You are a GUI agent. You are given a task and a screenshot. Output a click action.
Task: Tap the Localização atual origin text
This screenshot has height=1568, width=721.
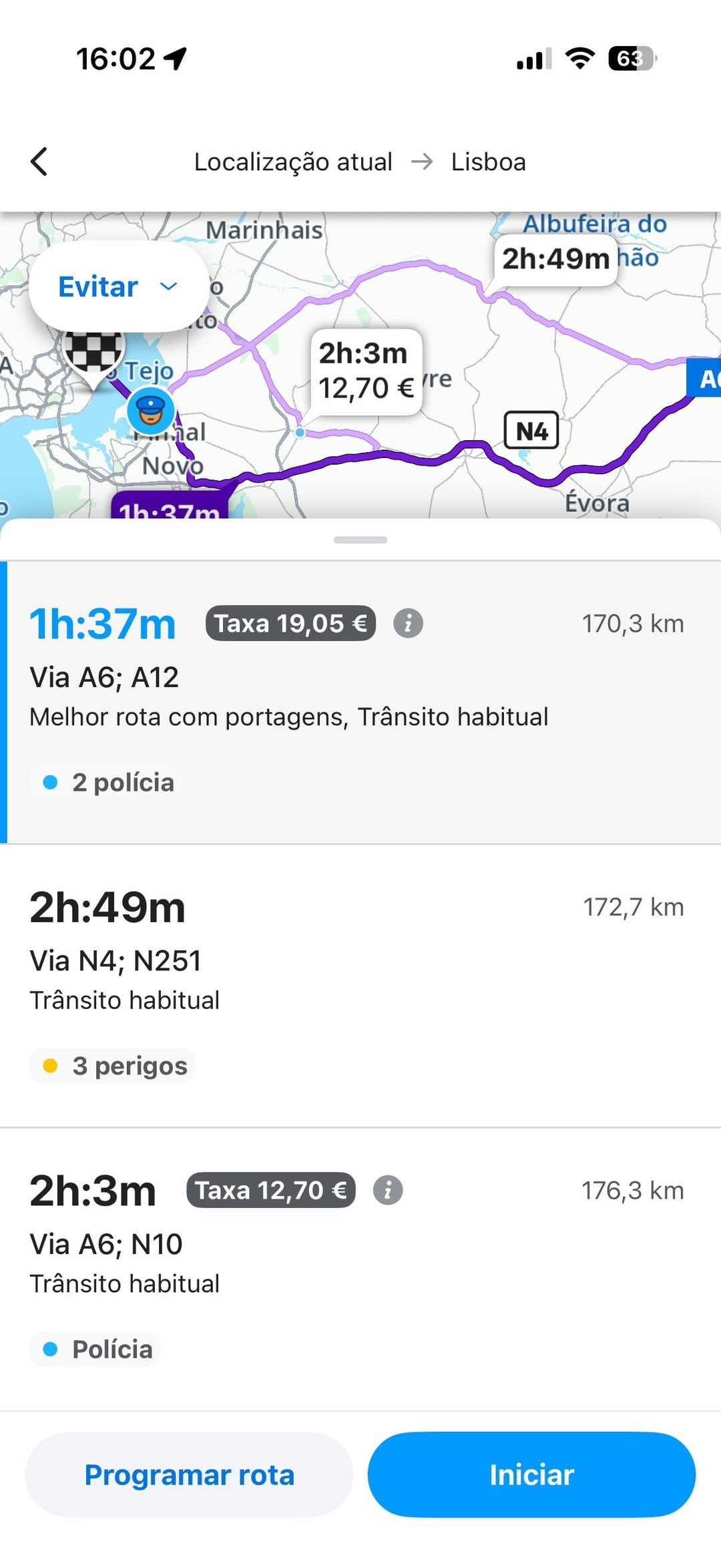tap(293, 162)
